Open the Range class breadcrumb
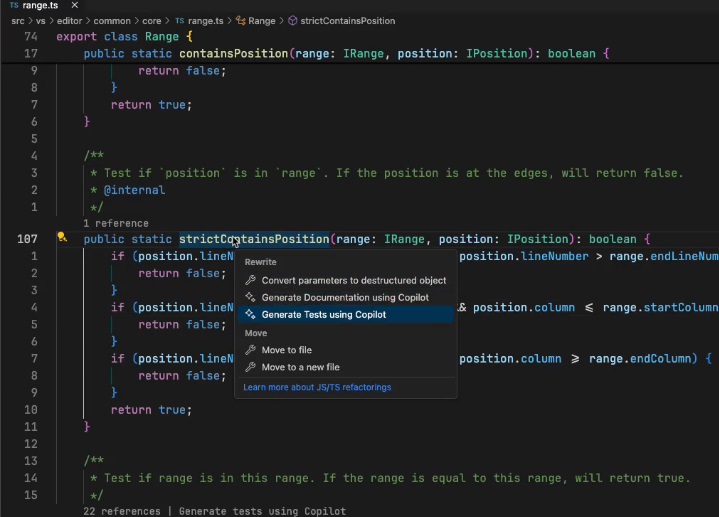The image size is (719, 517). (262, 21)
